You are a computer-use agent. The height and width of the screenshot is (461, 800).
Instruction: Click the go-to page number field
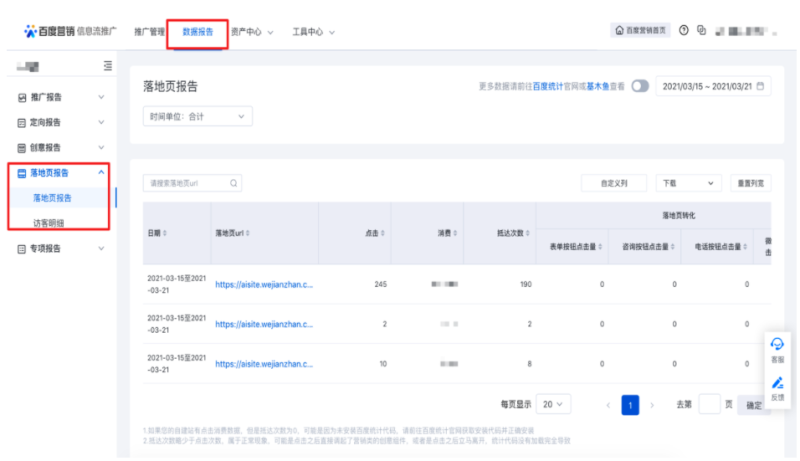click(x=709, y=404)
